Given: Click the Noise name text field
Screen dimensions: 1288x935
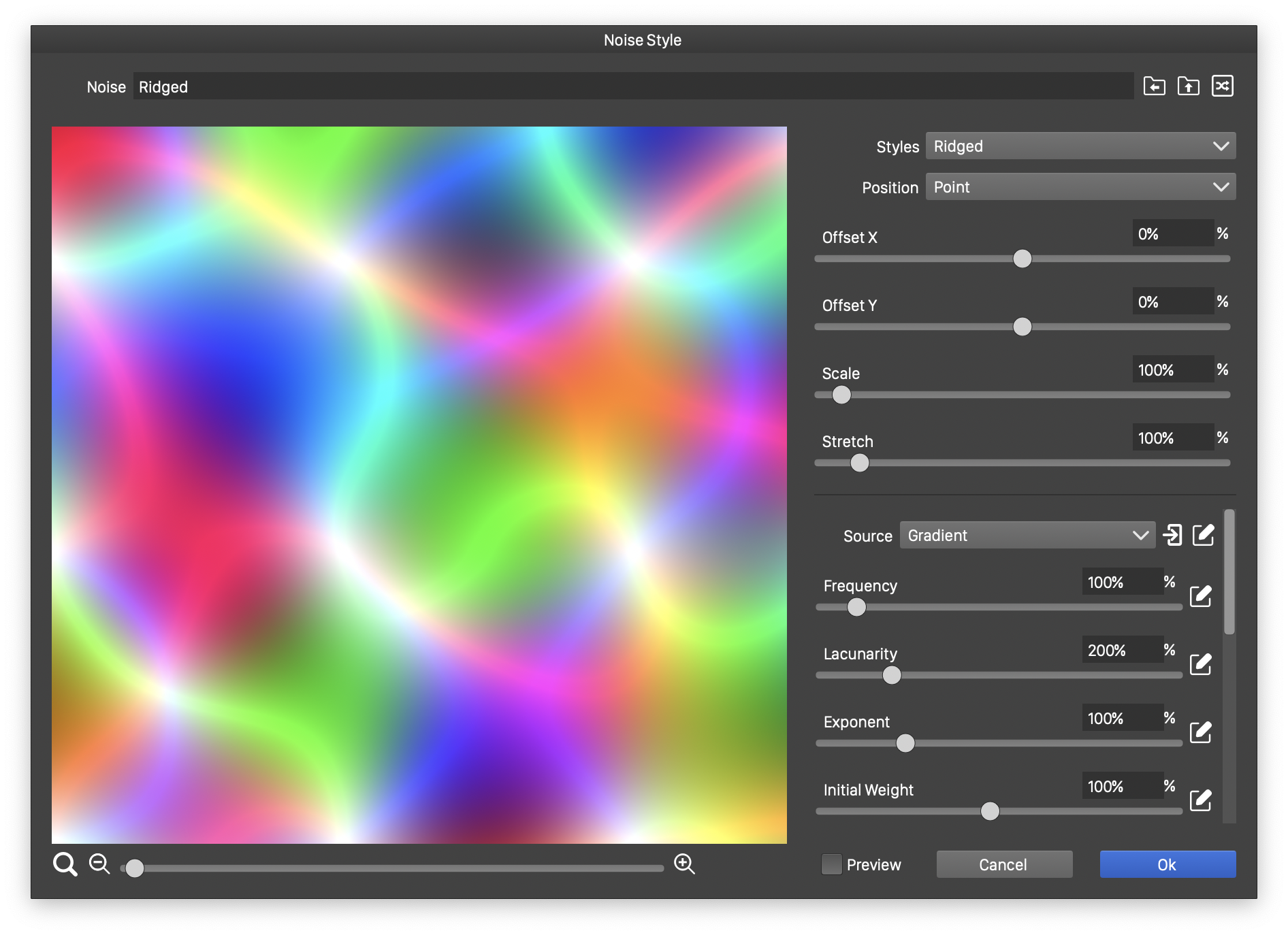Looking at the screenshot, I should [633, 86].
